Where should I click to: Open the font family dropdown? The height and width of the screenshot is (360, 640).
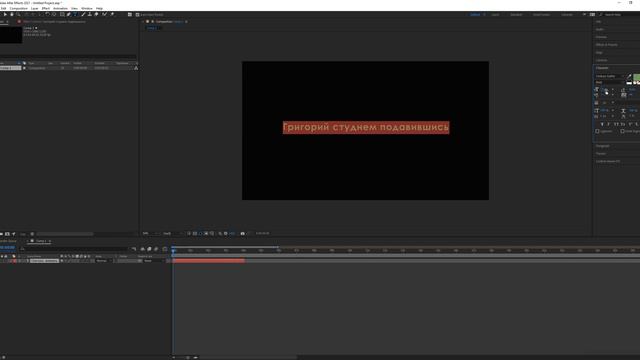(x=609, y=76)
